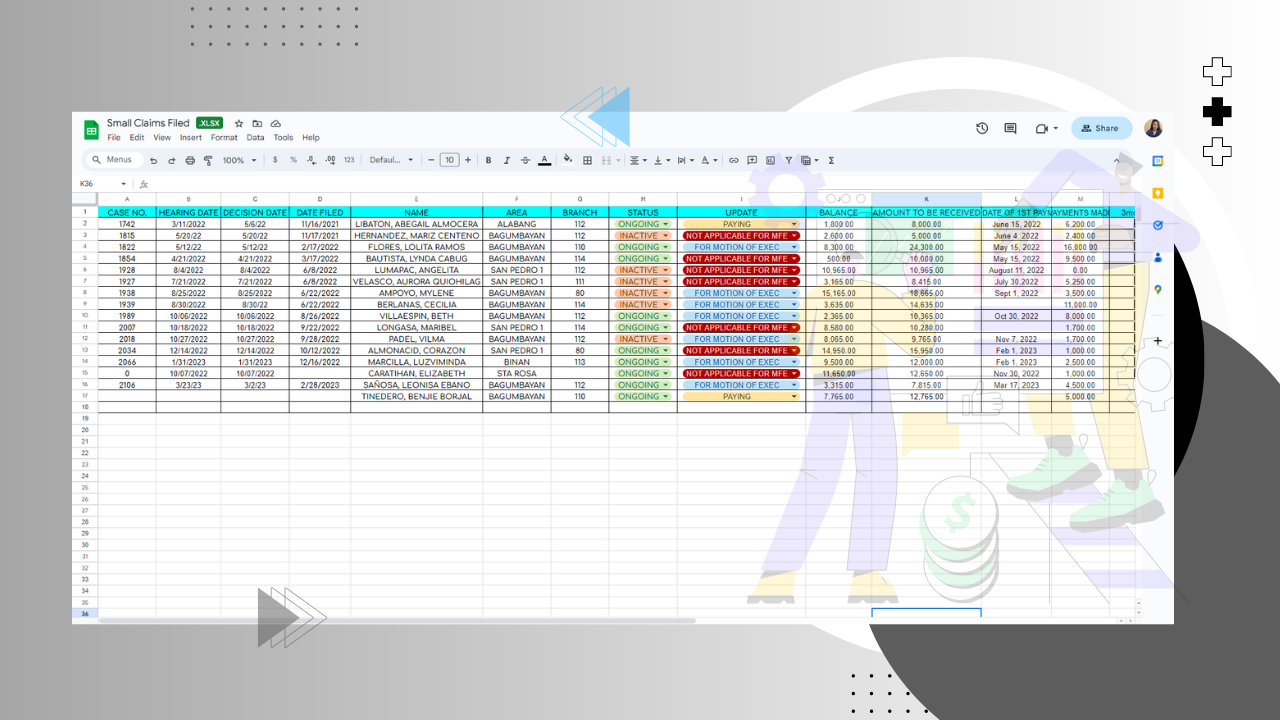Open the text color picker

click(544, 160)
